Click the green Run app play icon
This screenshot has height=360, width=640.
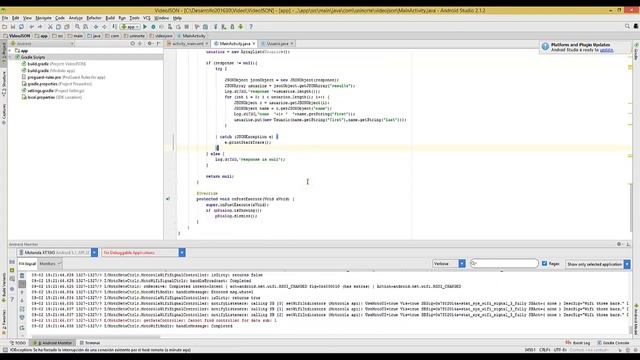click(x=145, y=27)
